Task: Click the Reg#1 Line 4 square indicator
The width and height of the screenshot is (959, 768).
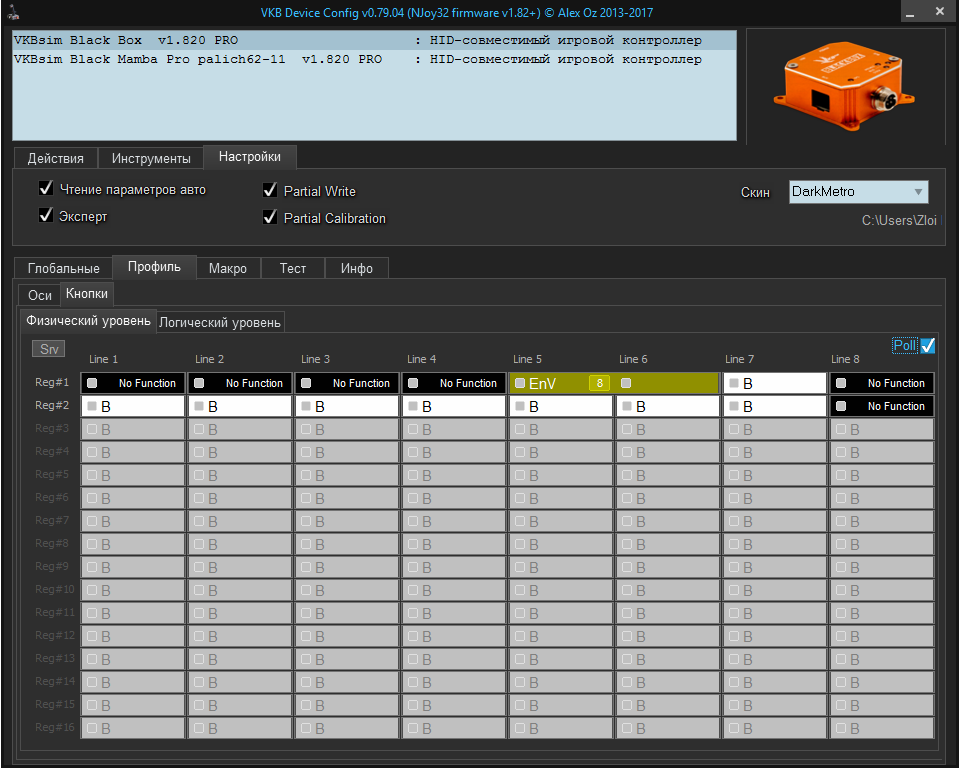Action: click(413, 383)
